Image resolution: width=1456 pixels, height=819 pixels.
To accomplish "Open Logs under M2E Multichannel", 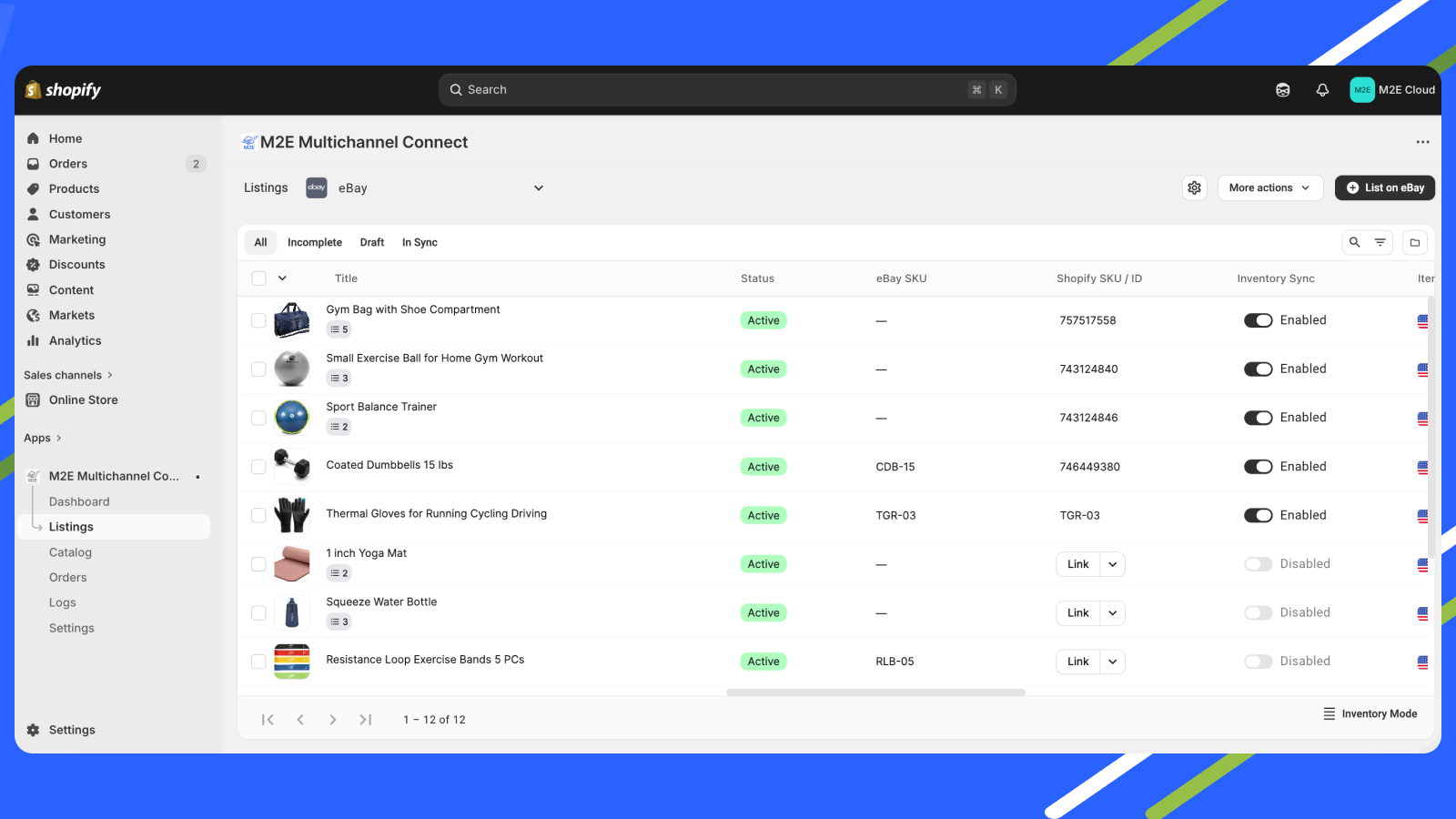I will (x=63, y=602).
